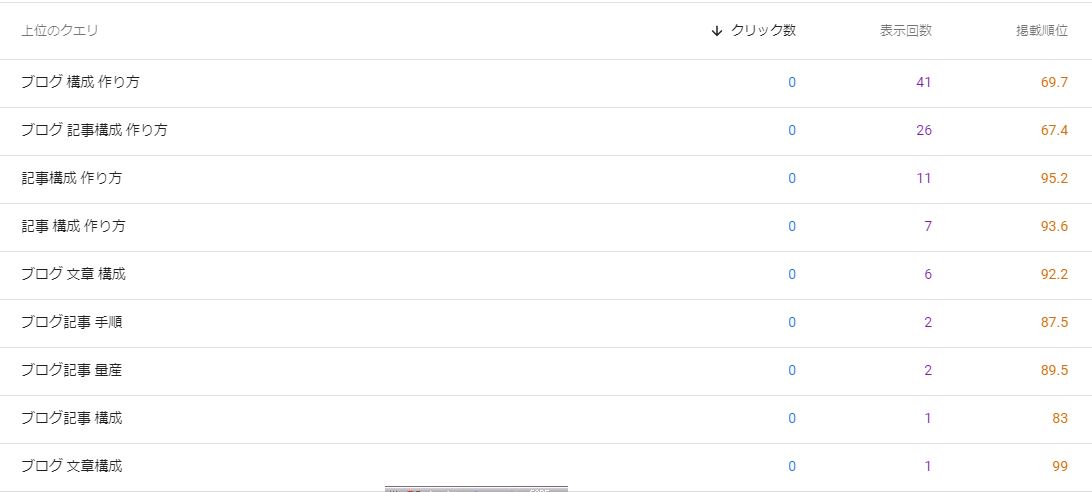
Task: Open query ブログ記事 構成
Action: 71,418
